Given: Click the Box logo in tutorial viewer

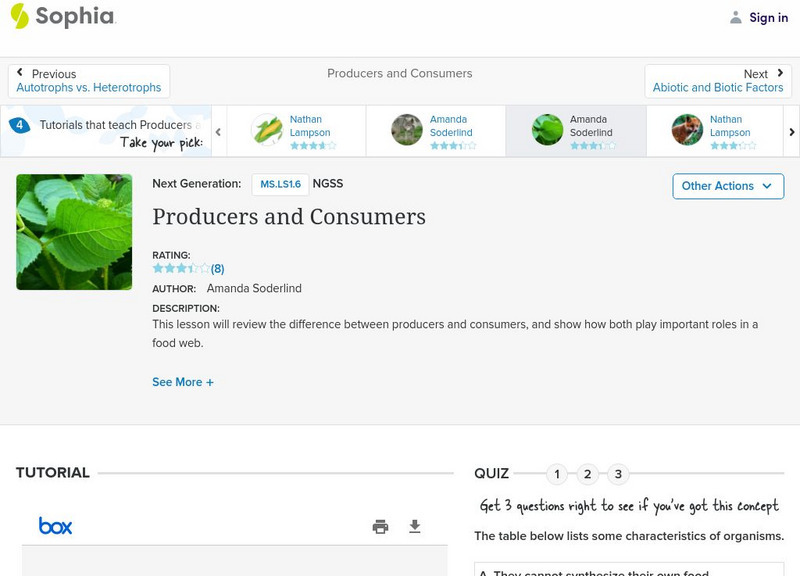Looking at the screenshot, I should coord(55,526).
